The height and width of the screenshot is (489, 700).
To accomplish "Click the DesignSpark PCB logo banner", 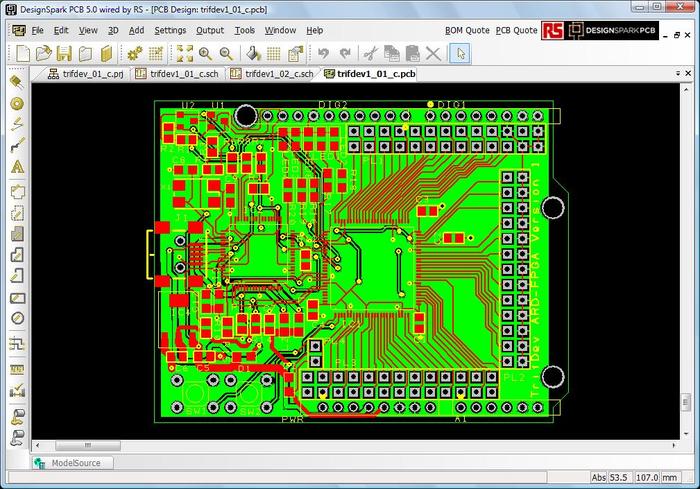I will point(612,30).
